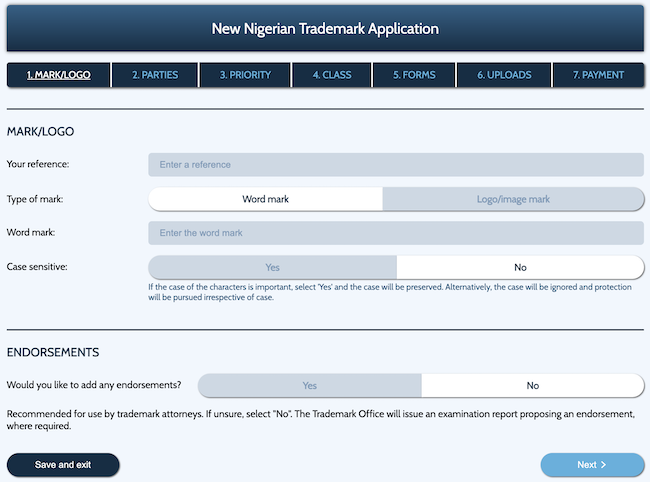Set Case sensitive to Yes

[272, 267]
